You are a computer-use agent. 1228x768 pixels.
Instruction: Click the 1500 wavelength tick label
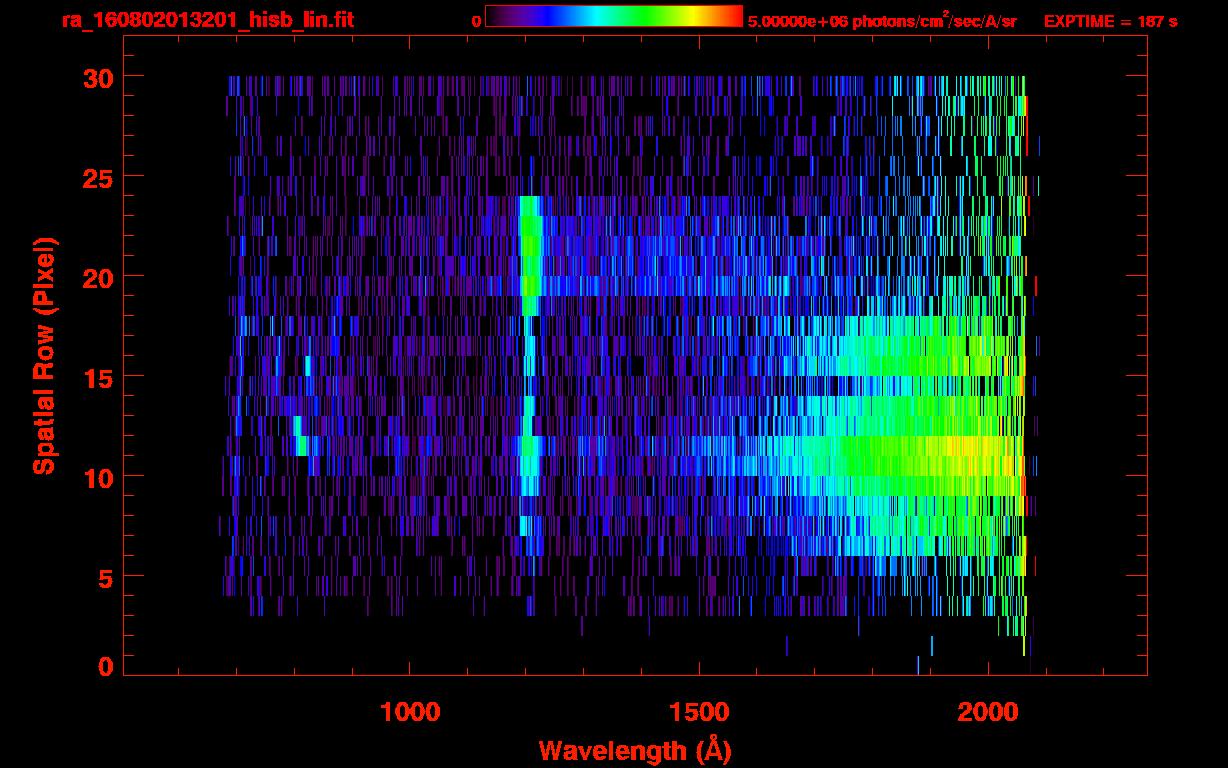(x=699, y=712)
